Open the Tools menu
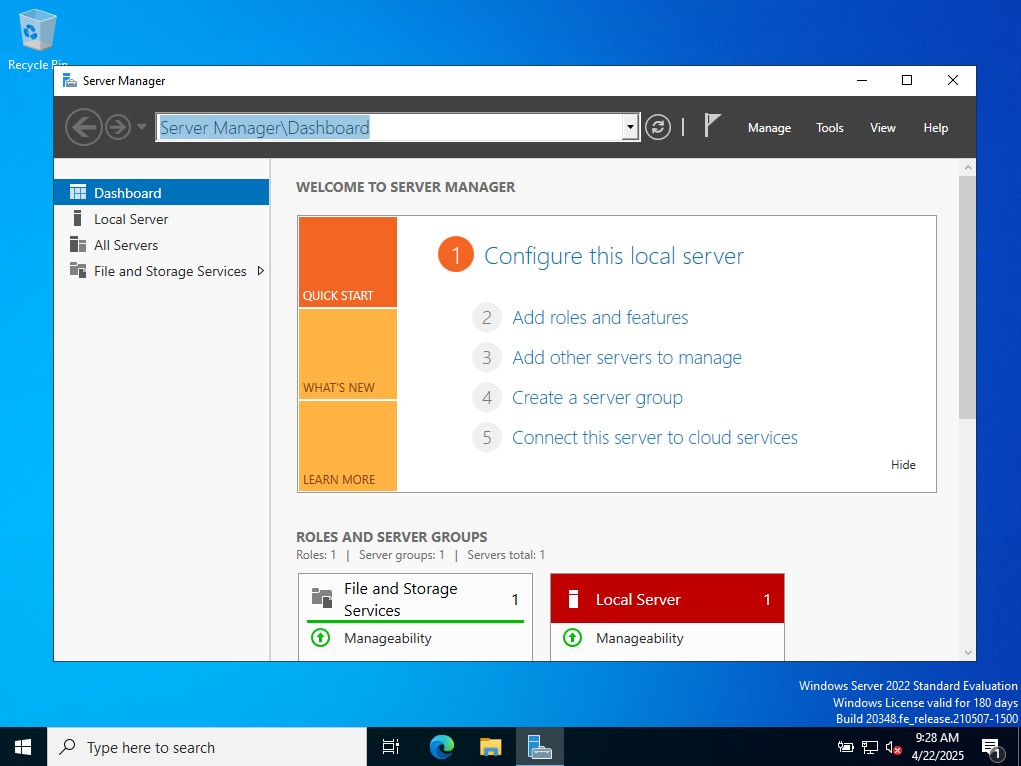The height and width of the screenshot is (766, 1021). tap(830, 128)
